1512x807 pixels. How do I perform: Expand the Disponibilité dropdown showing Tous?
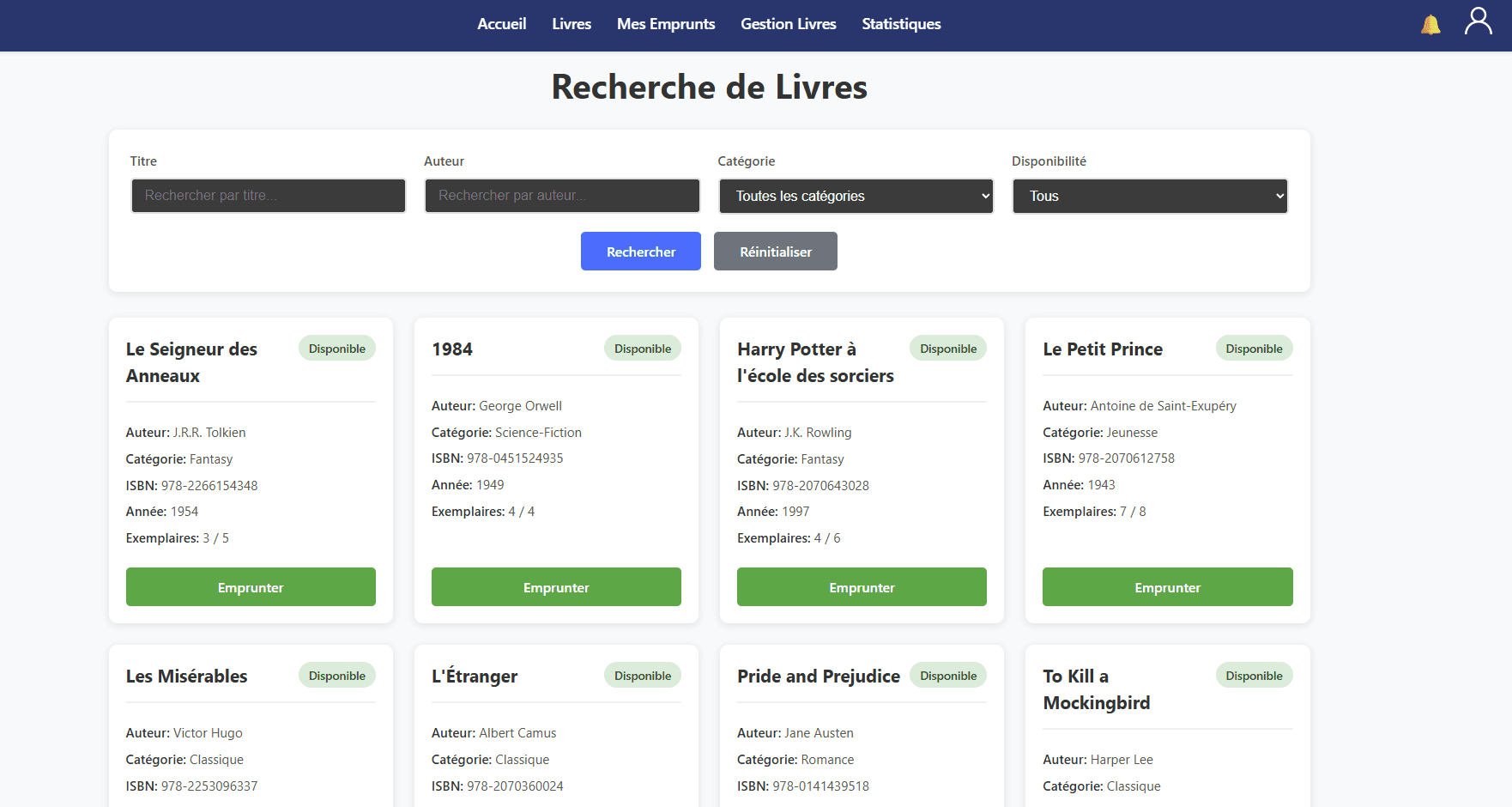(1149, 196)
